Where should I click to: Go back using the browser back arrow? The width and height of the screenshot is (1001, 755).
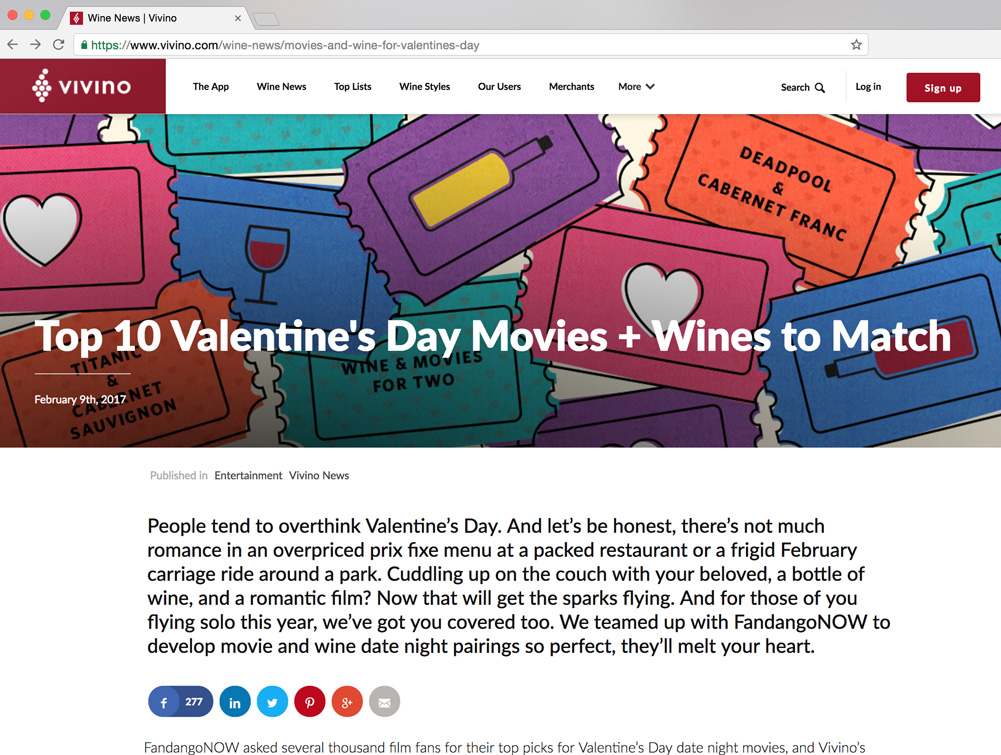tap(12, 45)
